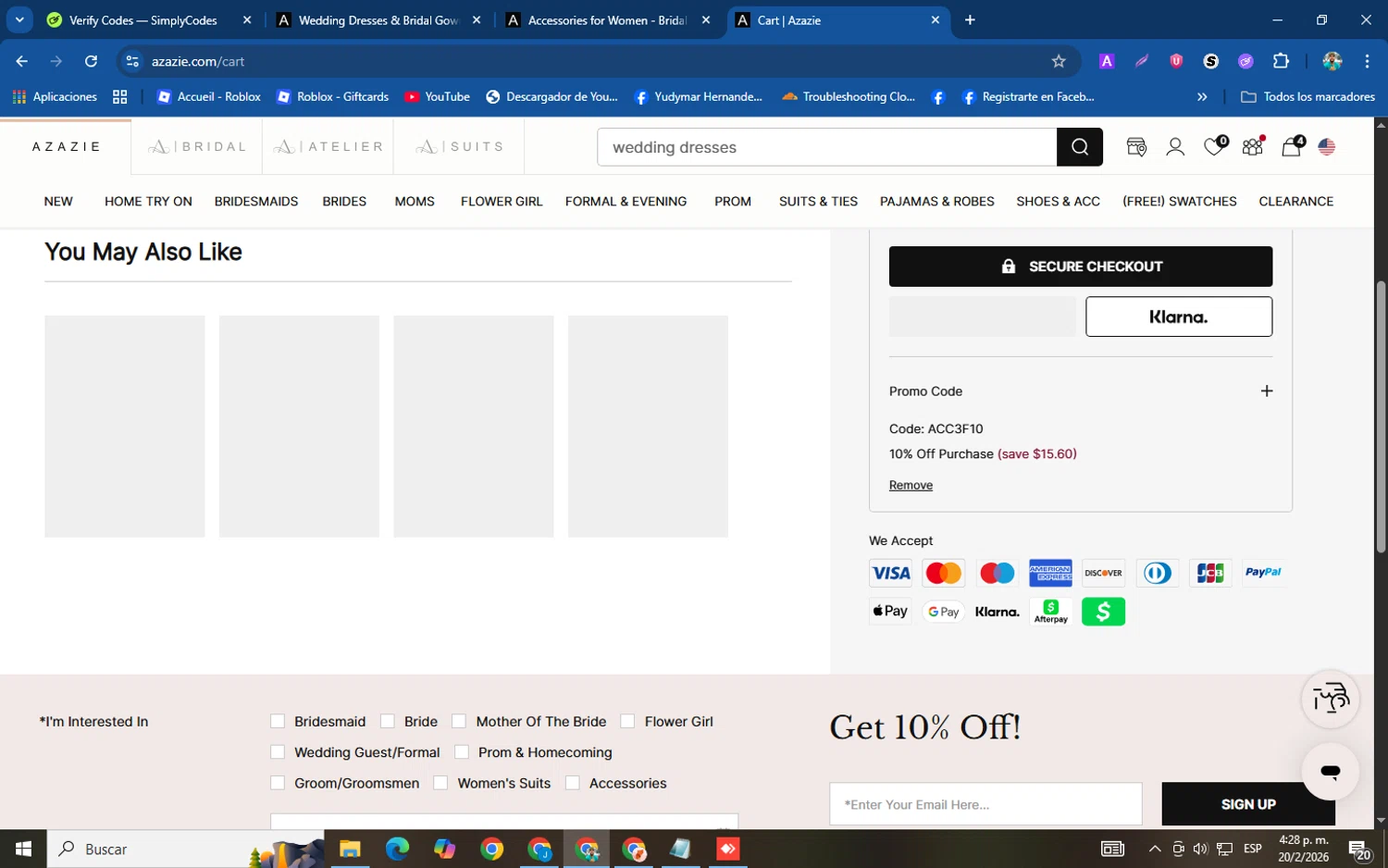Check the Prom & Homecoming checkbox
Image resolution: width=1388 pixels, height=868 pixels.
(462, 751)
